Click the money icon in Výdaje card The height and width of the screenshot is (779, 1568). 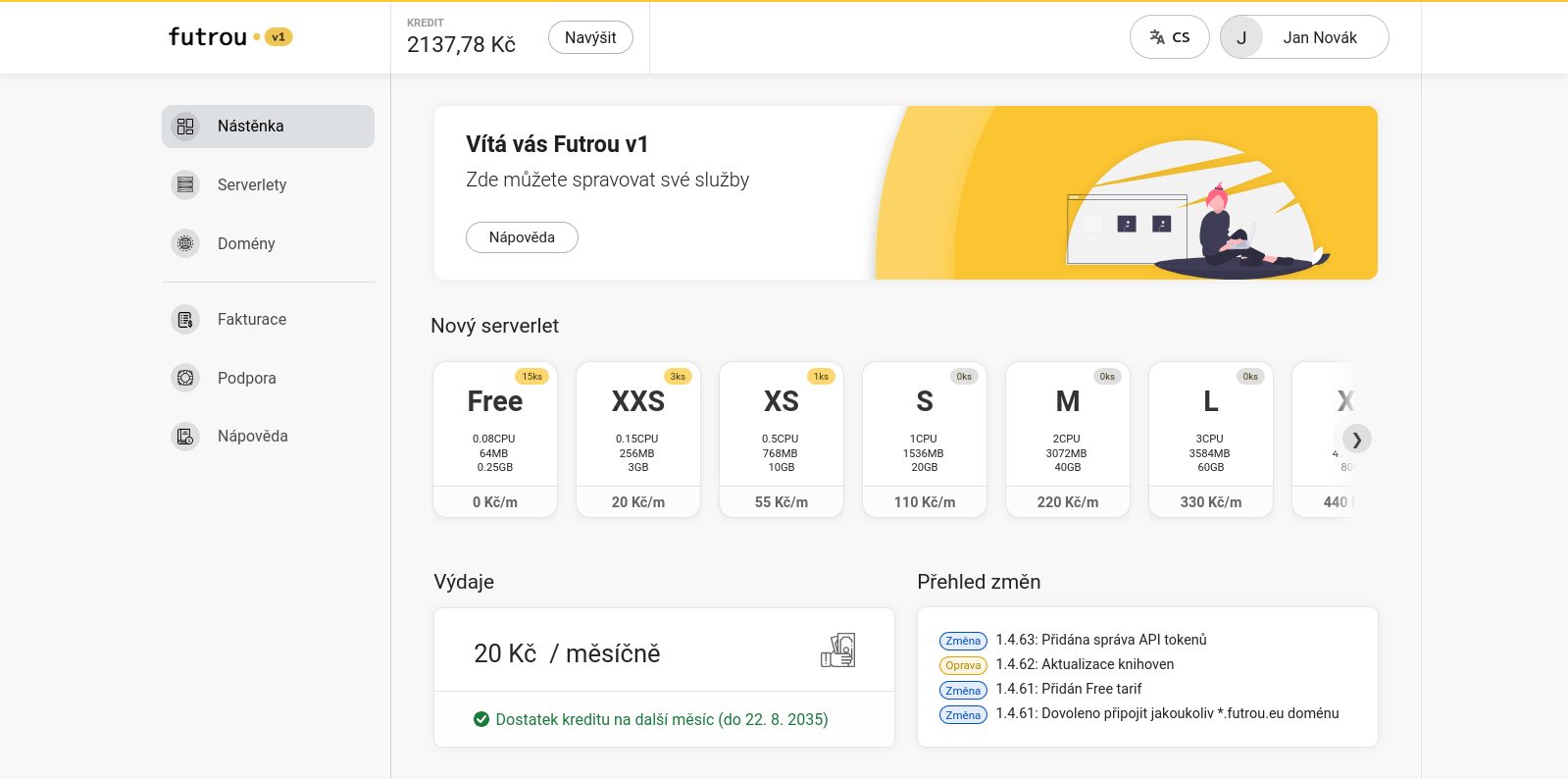point(838,650)
